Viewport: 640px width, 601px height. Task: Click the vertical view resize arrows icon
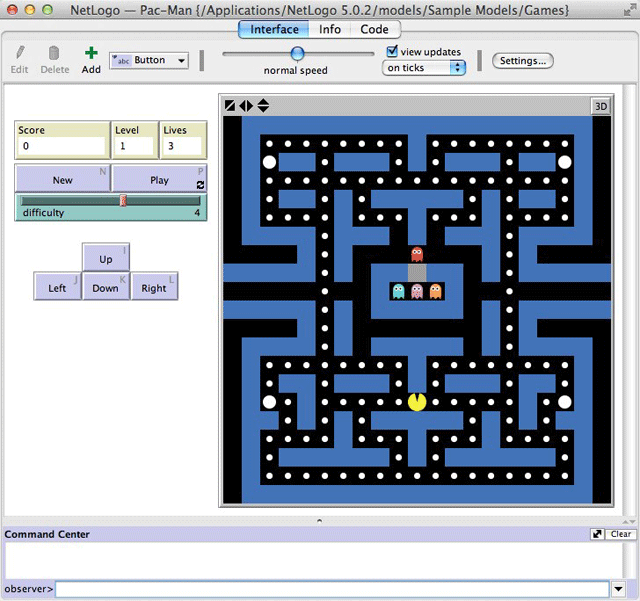(x=263, y=106)
